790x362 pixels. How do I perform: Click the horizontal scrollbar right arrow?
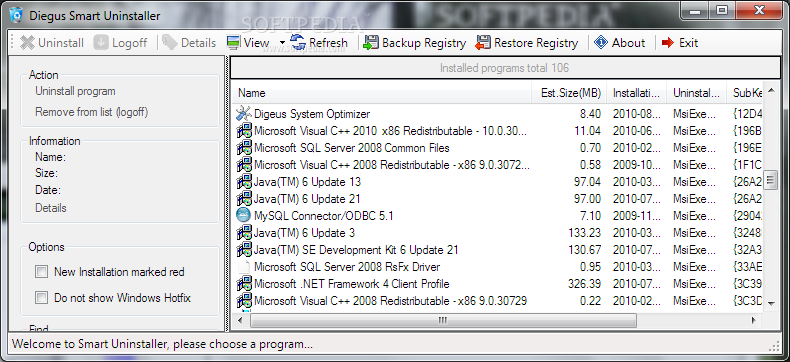[x=754, y=320]
